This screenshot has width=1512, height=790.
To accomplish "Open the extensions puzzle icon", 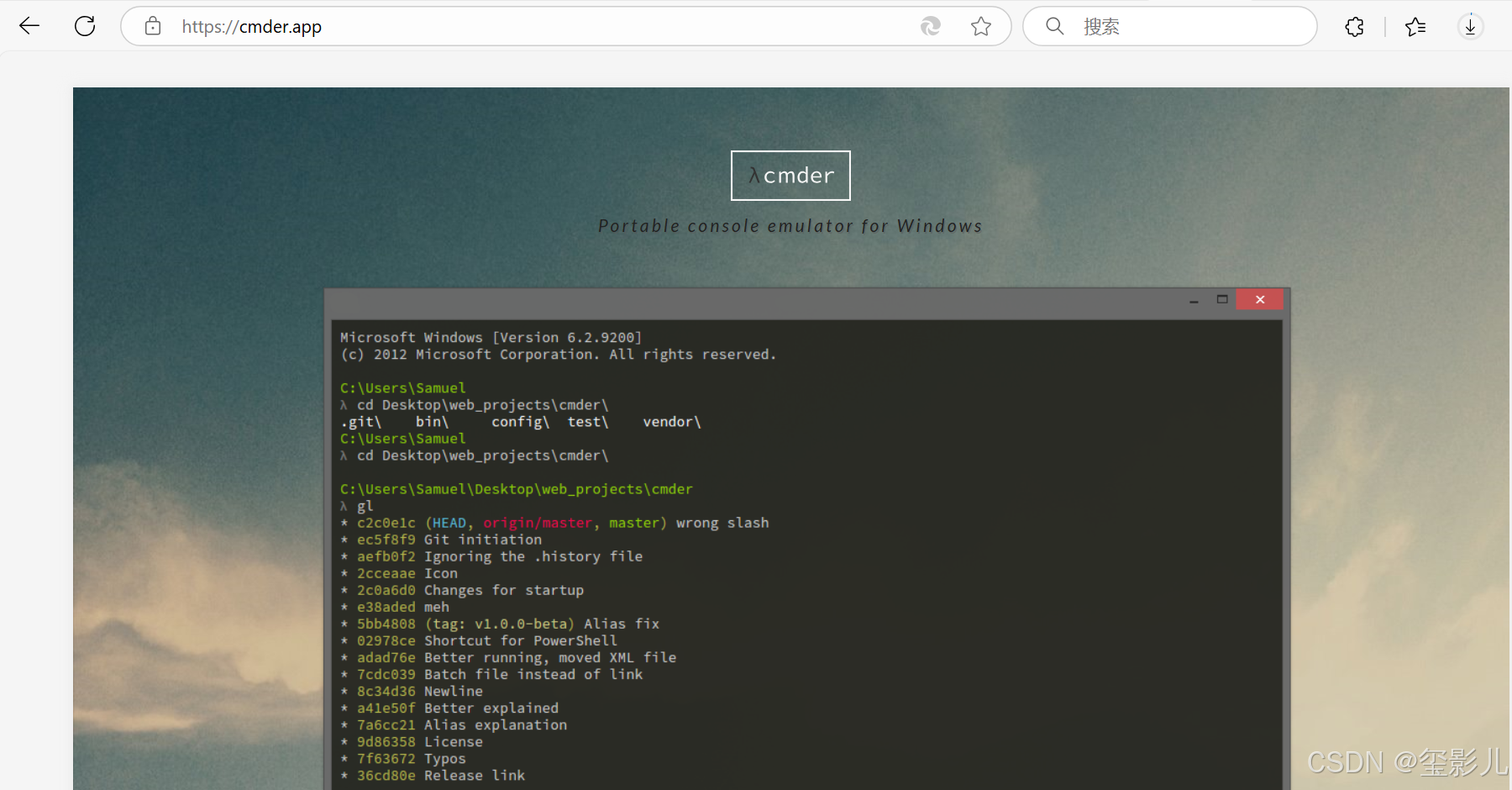I will coord(1354,27).
